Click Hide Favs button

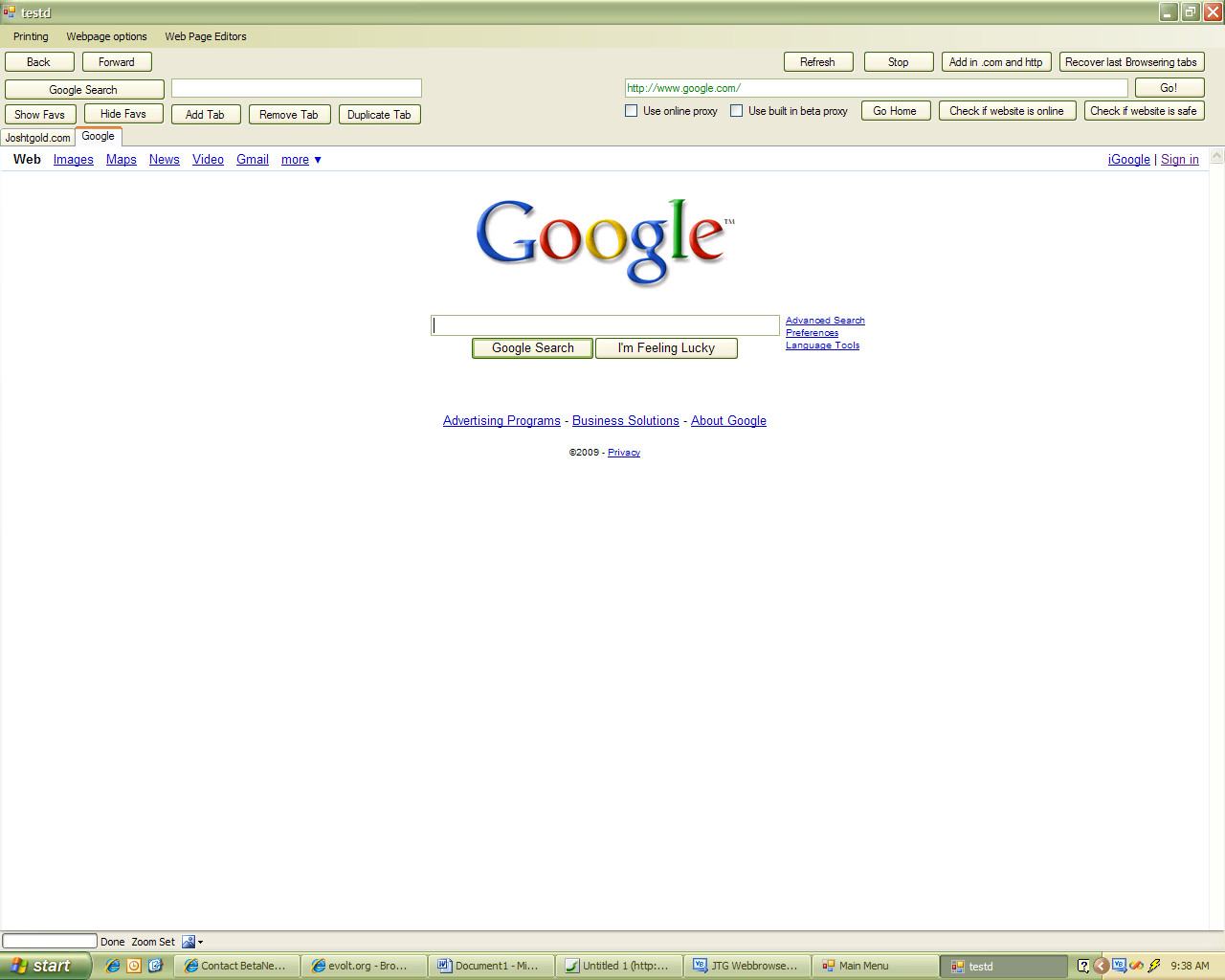(123, 114)
